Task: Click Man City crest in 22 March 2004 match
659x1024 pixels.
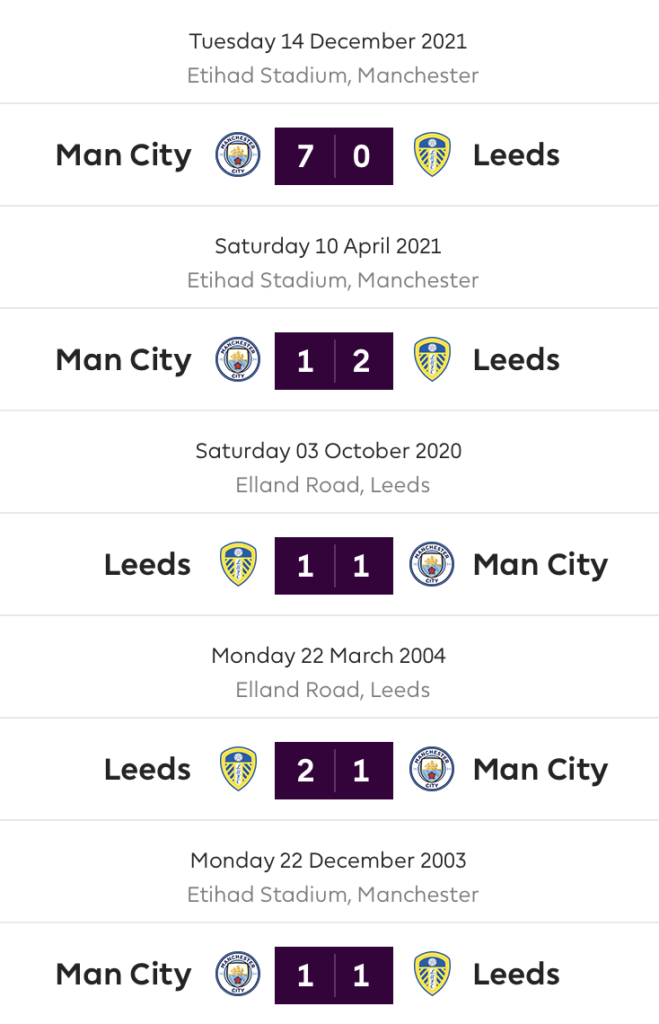Action: (x=432, y=769)
